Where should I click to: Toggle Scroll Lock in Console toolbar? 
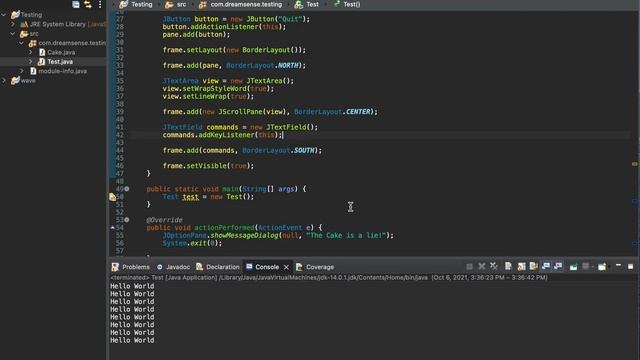pyautogui.click(x=521, y=267)
